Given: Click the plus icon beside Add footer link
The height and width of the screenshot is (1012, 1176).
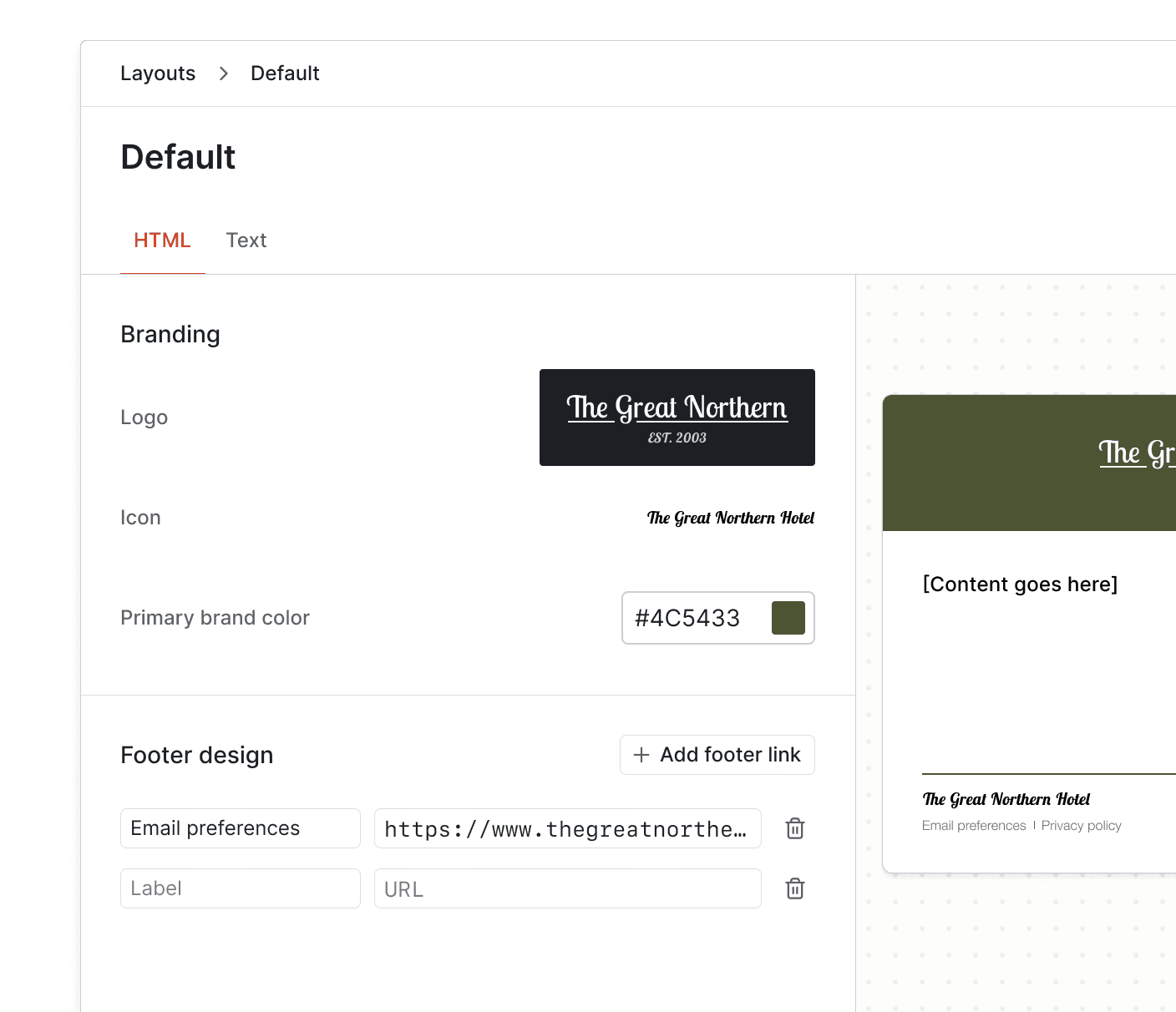Looking at the screenshot, I should click(x=641, y=754).
